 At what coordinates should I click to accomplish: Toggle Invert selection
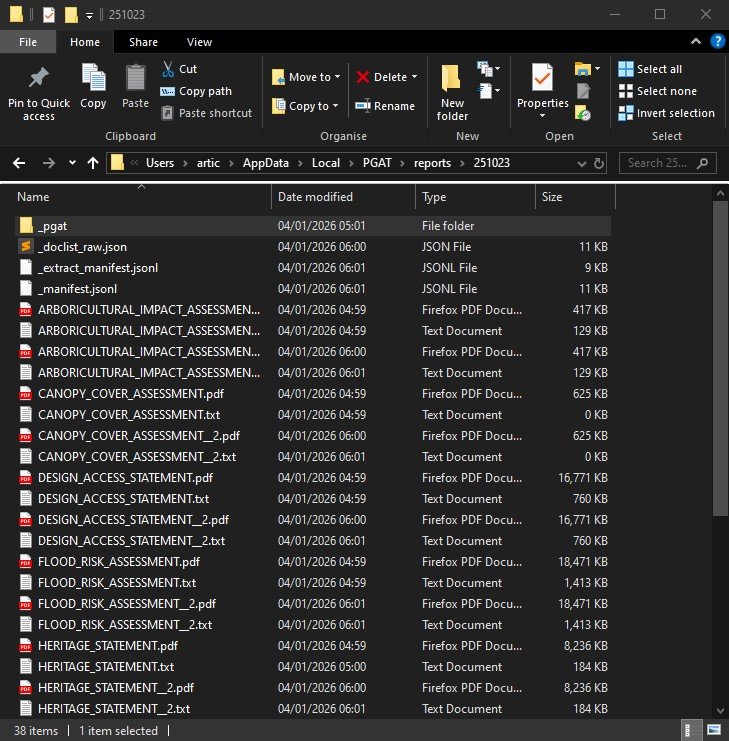(666, 113)
